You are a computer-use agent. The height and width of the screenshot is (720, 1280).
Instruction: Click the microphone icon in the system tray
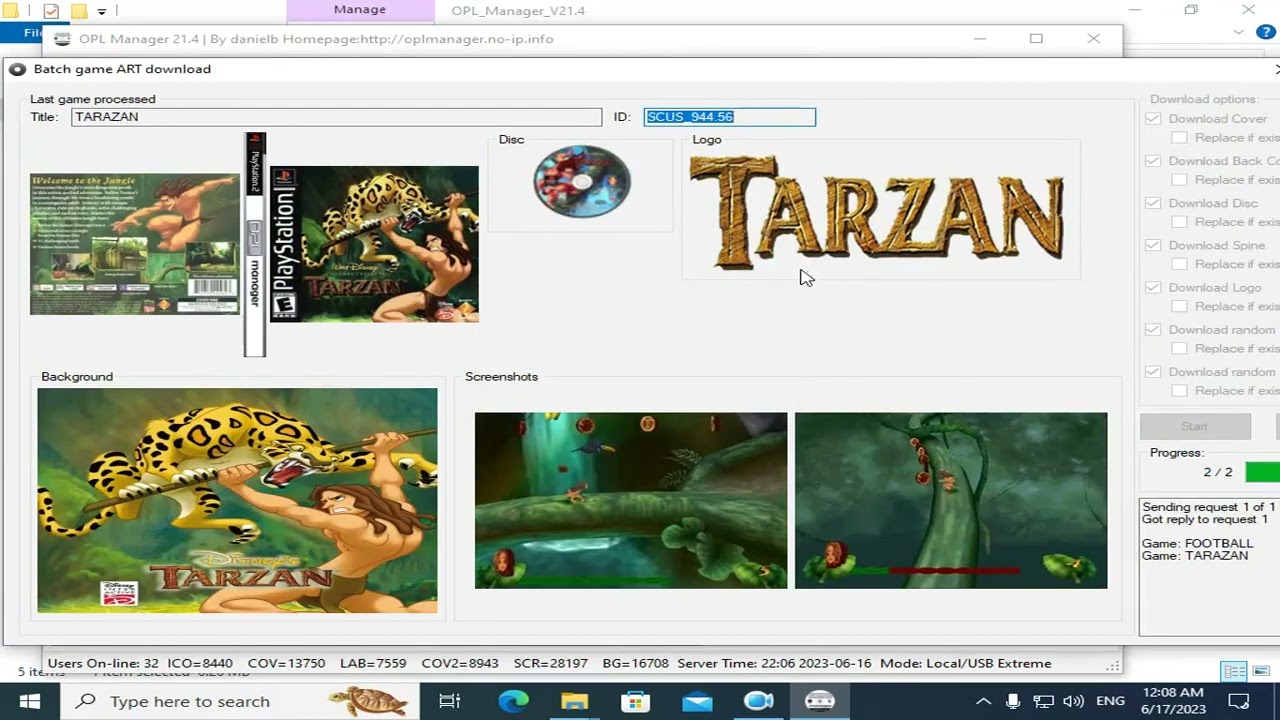(x=1013, y=701)
